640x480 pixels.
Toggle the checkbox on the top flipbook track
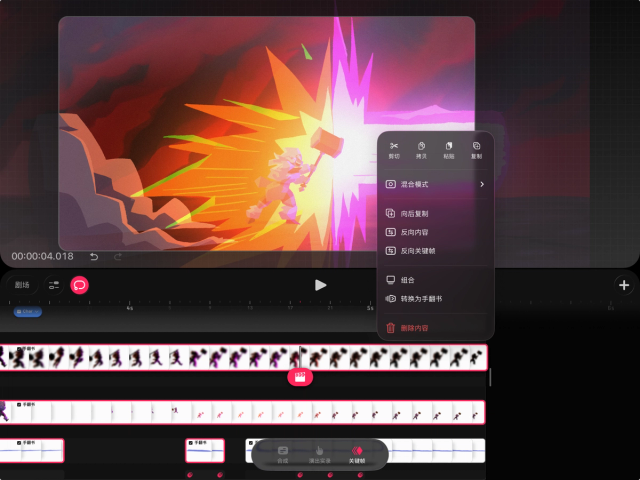tap(19, 349)
